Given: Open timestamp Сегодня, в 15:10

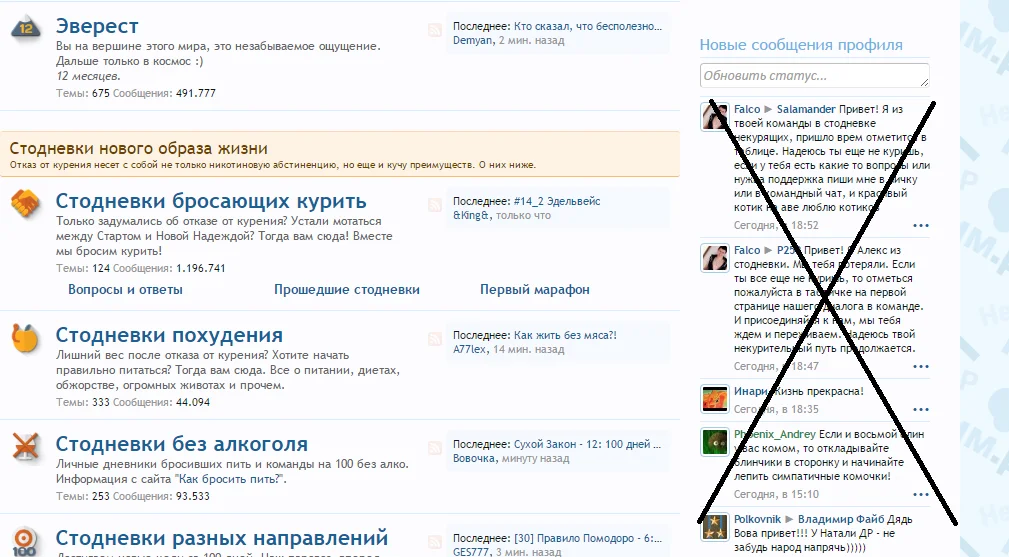Looking at the screenshot, I should tap(777, 494).
